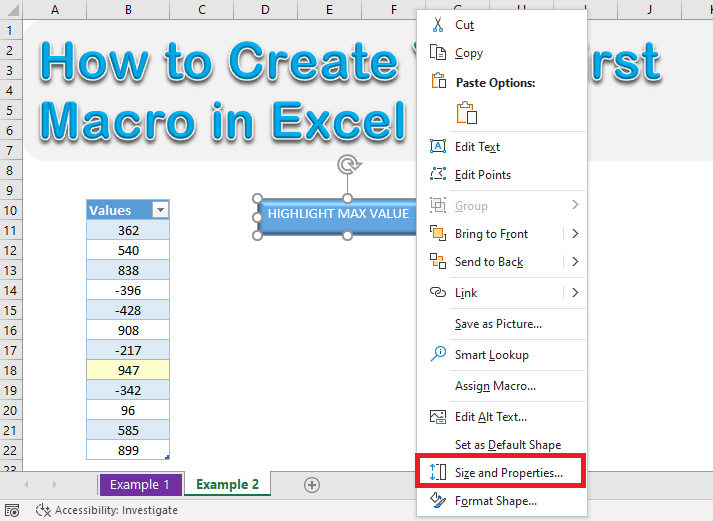713x521 pixels.
Task: Select Smart Lookup menu entry
Action: click(x=502, y=355)
